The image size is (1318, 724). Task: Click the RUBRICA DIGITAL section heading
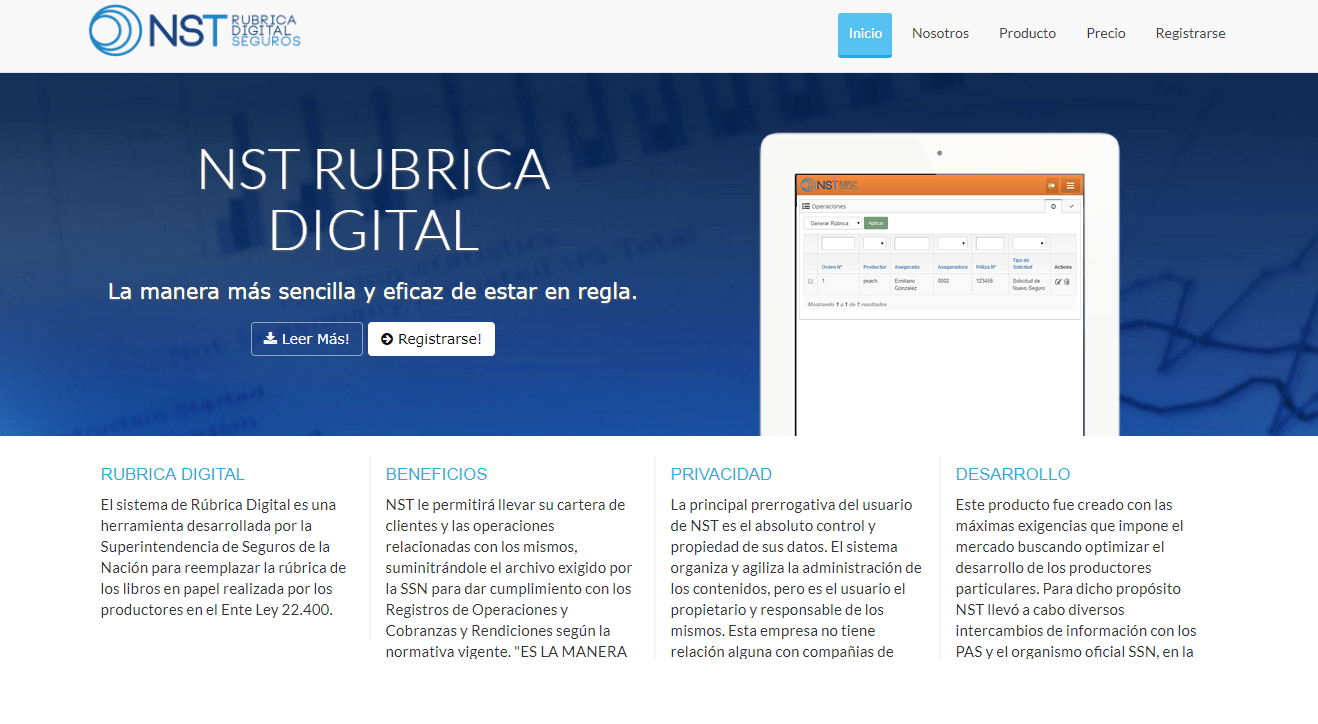[x=173, y=474]
